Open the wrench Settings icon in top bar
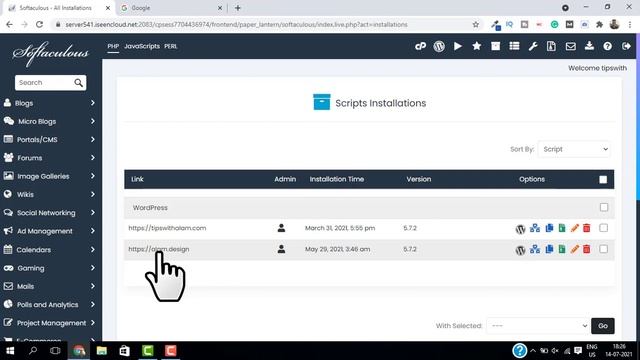Screen dimensions: 640x360 click(x=533, y=46)
